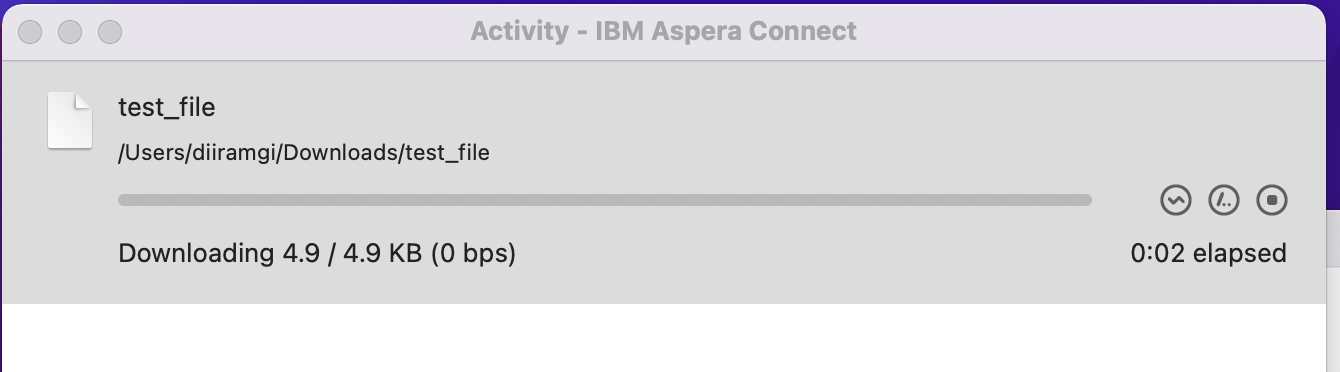Click the test_file name label

pyautogui.click(x=167, y=107)
